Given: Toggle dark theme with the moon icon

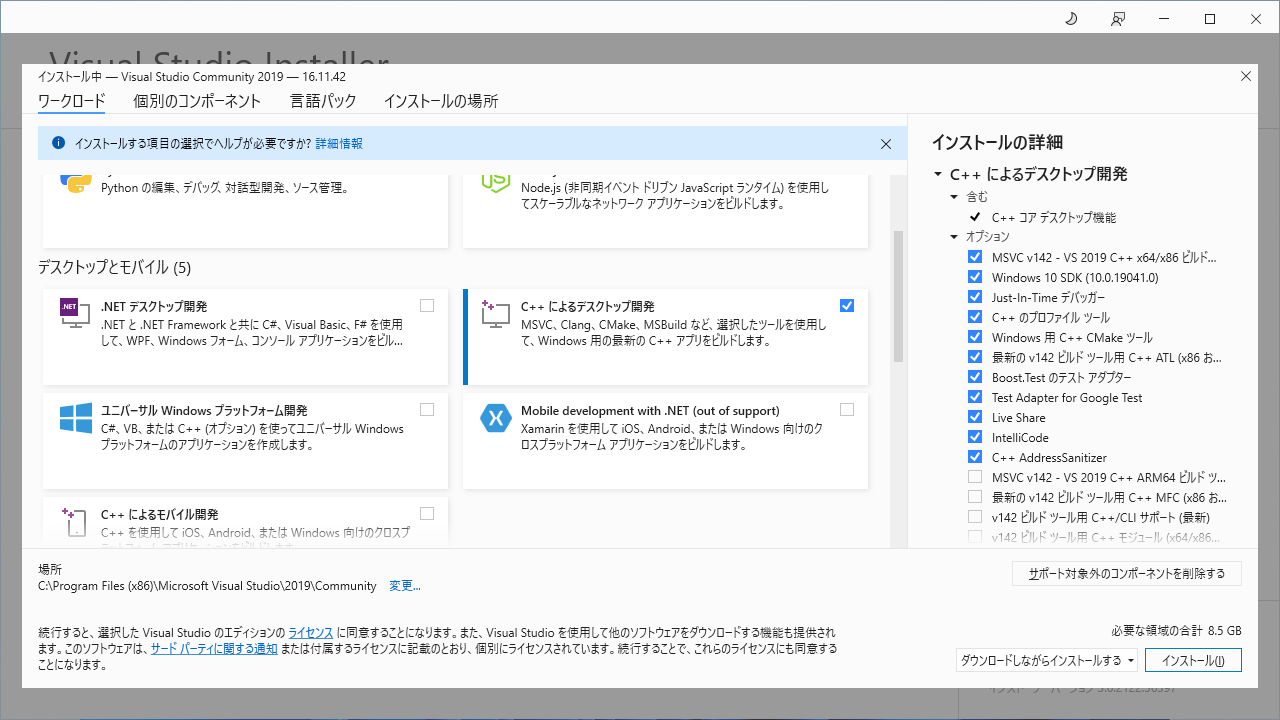Looking at the screenshot, I should click(1071, 18).
